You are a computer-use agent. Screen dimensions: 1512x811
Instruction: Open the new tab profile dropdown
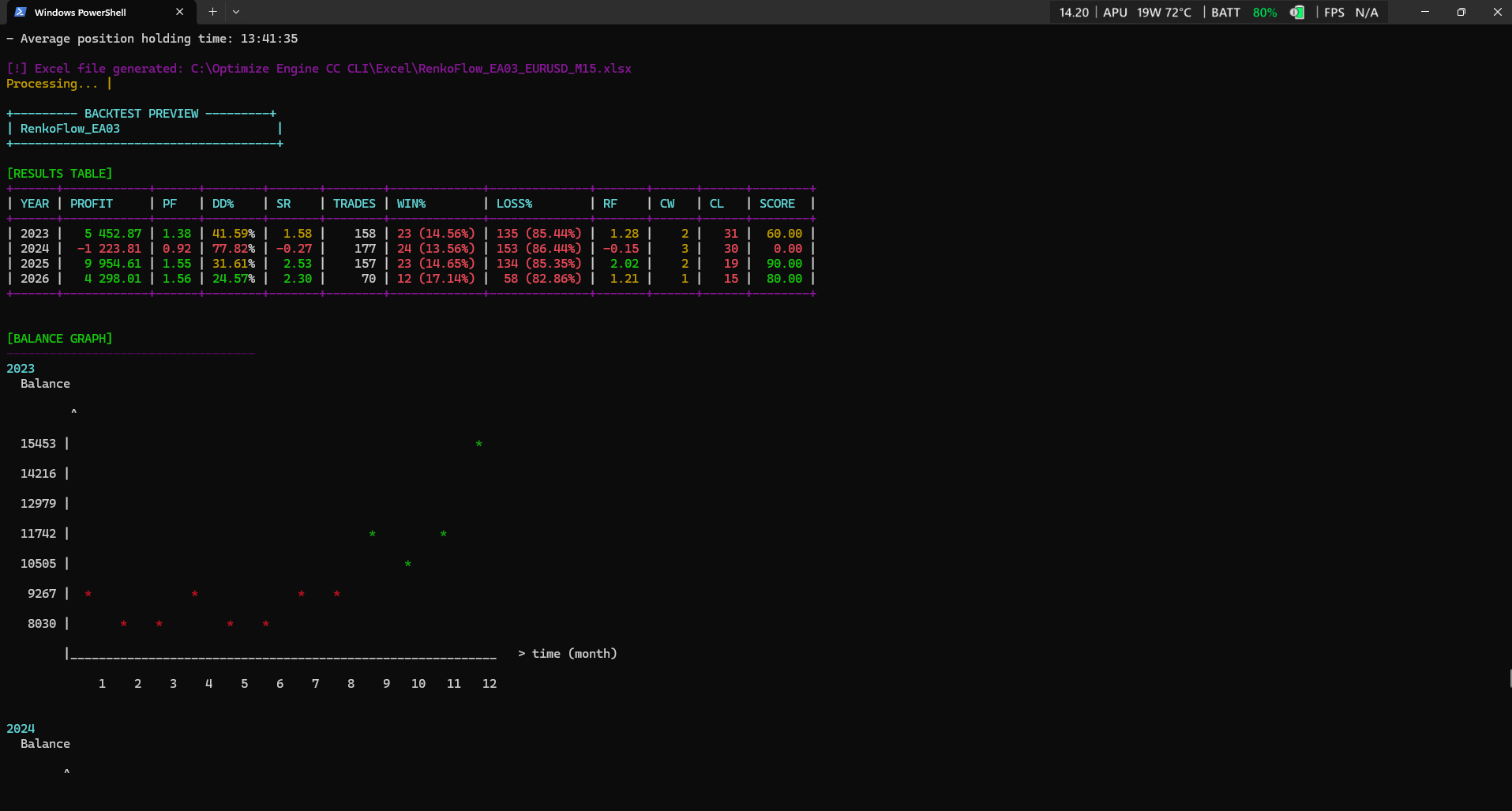(236, 12)
